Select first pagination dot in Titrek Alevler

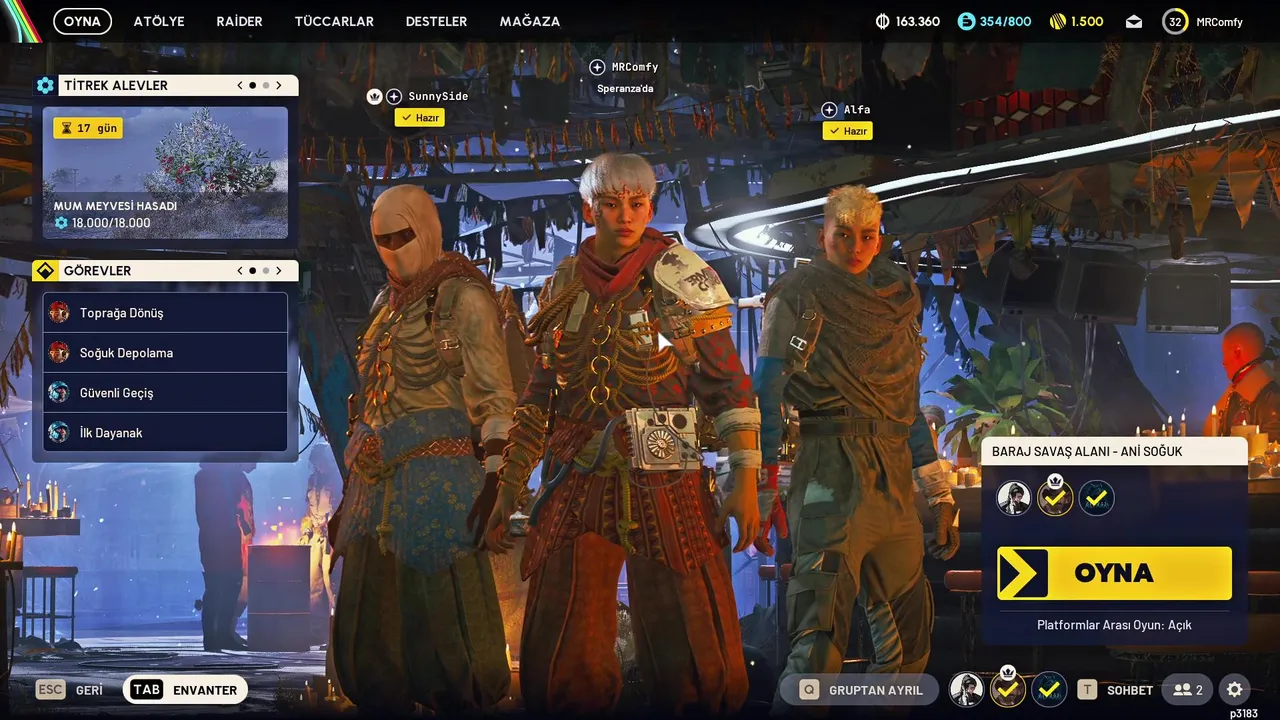tap(252, 86)
